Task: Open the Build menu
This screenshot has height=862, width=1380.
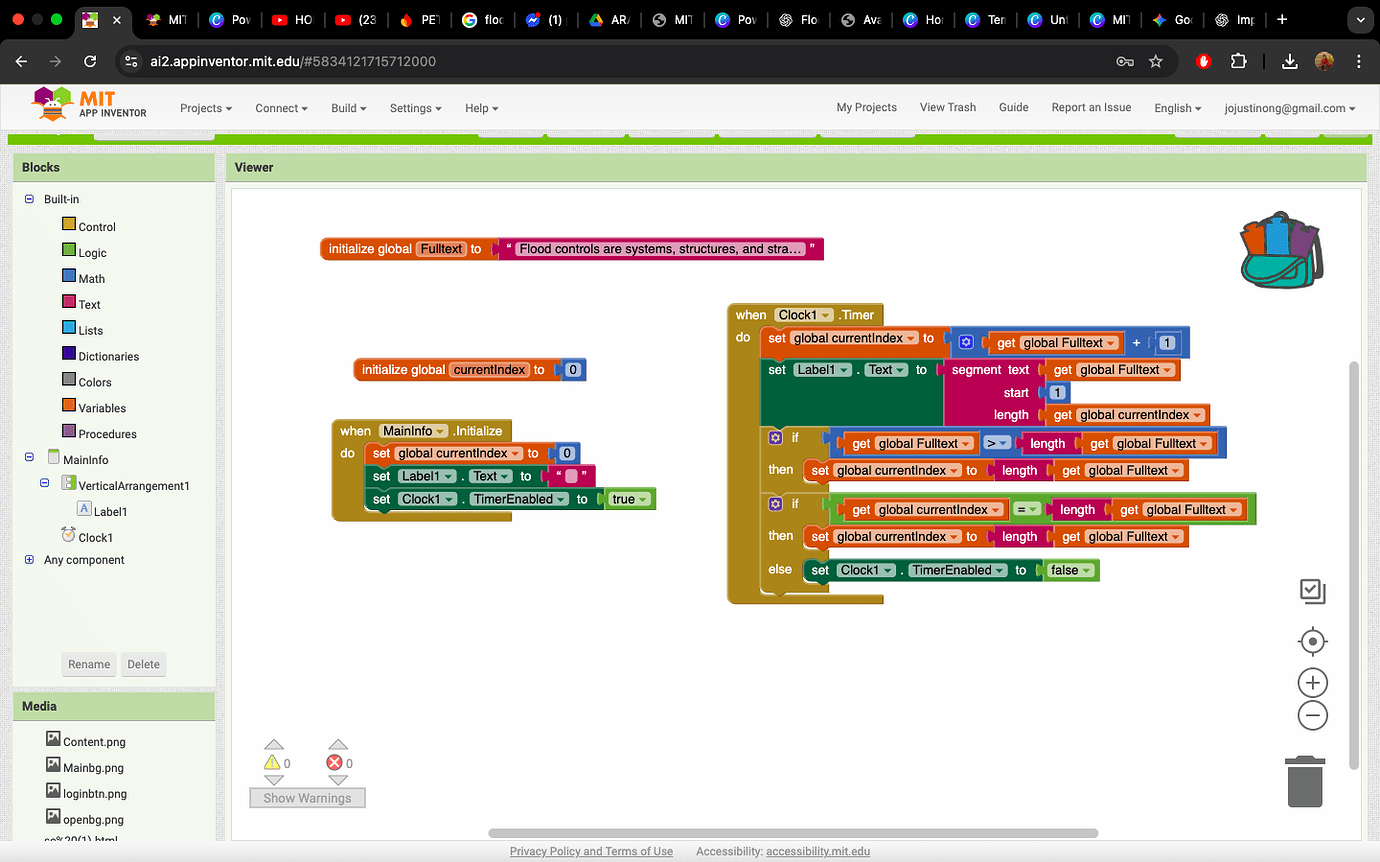Action: tap(347, 108)
